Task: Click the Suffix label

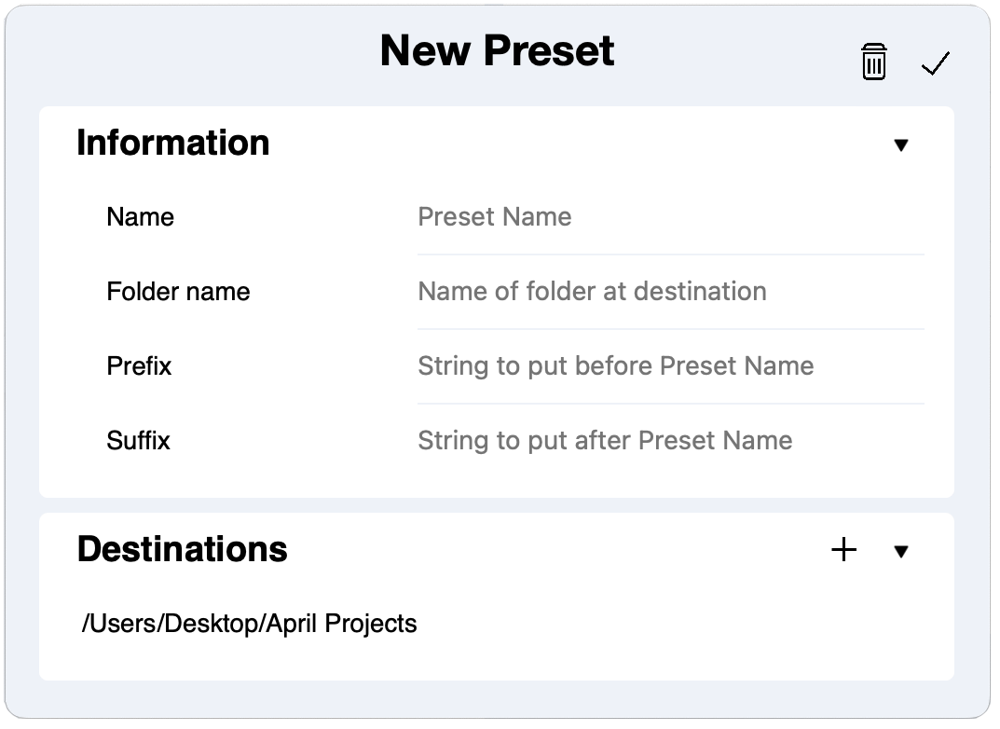Action: (x=138, y=441)
